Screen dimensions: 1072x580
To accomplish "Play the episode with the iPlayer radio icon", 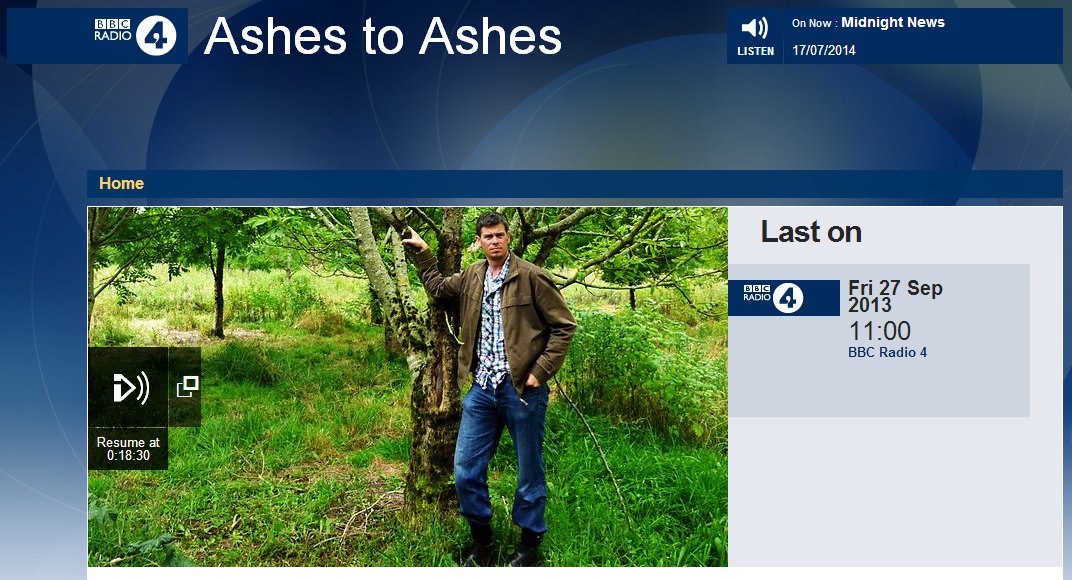I will pos(129,388).
